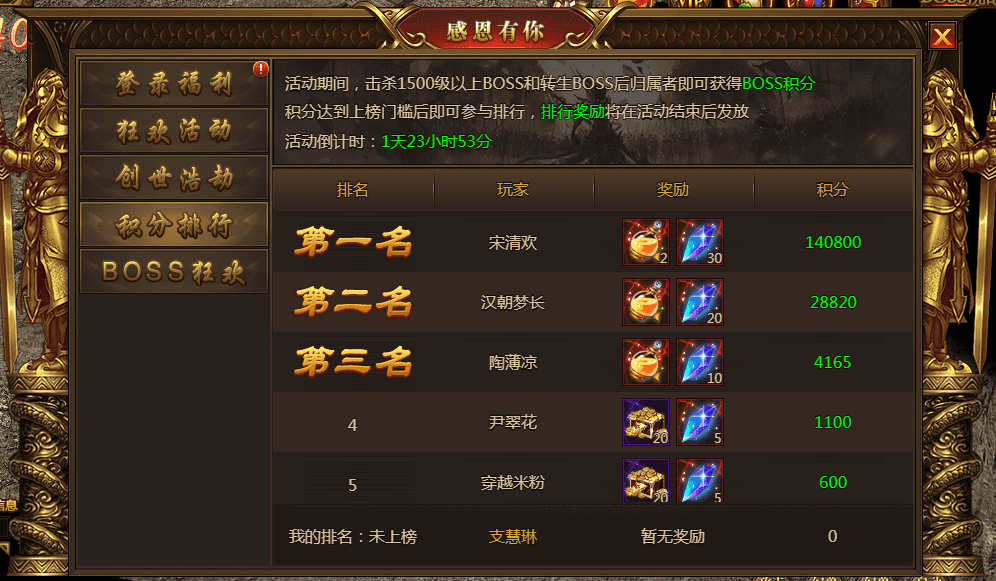Viewport: 996px width, 581px height.
Task: Click first place blue crystal reward x30
Action: [x=700, y=242]
